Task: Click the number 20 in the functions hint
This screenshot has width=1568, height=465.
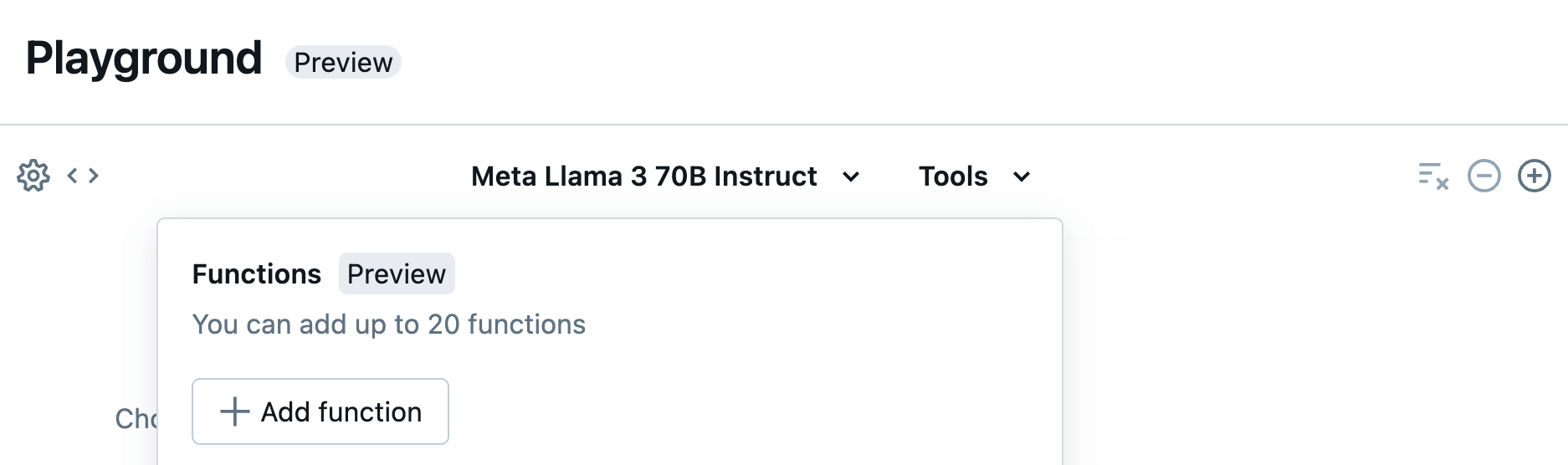Action: pyautogui.click(x=443, y=324)
